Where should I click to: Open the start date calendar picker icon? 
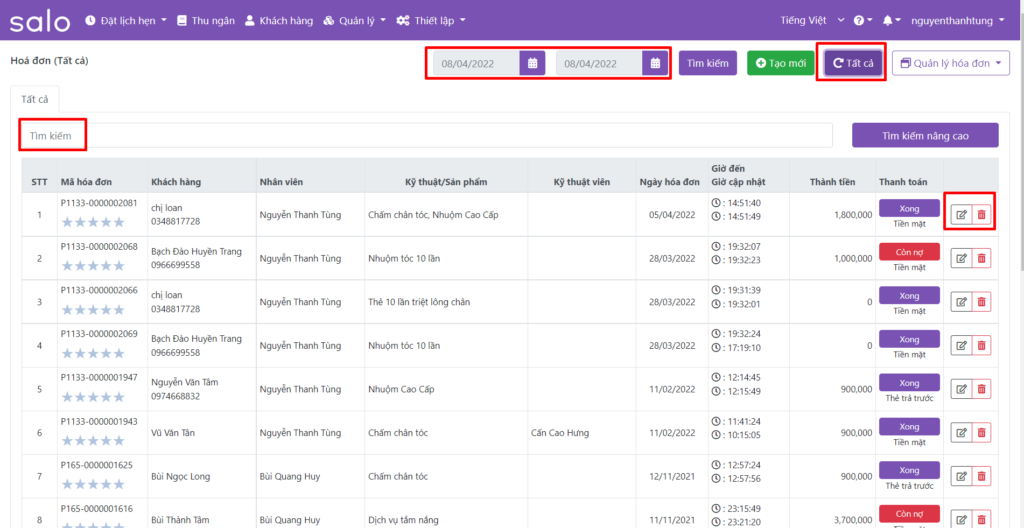[x=532, y=64]
